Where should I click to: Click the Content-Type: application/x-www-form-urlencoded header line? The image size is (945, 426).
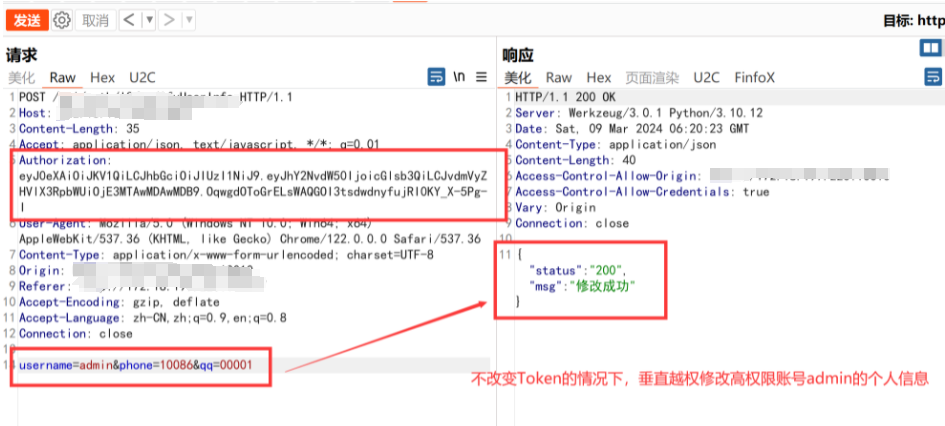226,255
